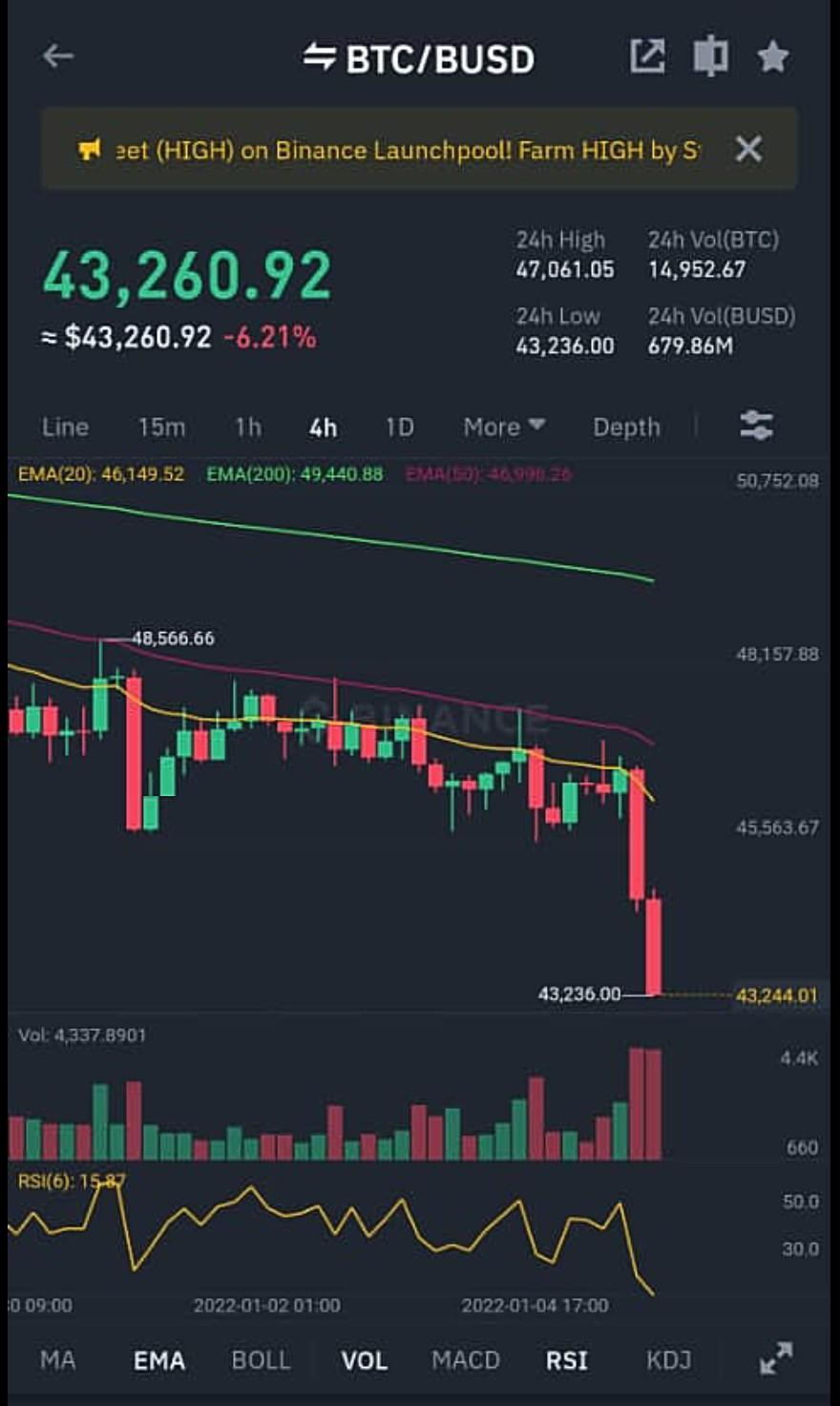Expand the More timeframes dropdown
Viewport: 840px width, 1406px height.
(503, 427)
